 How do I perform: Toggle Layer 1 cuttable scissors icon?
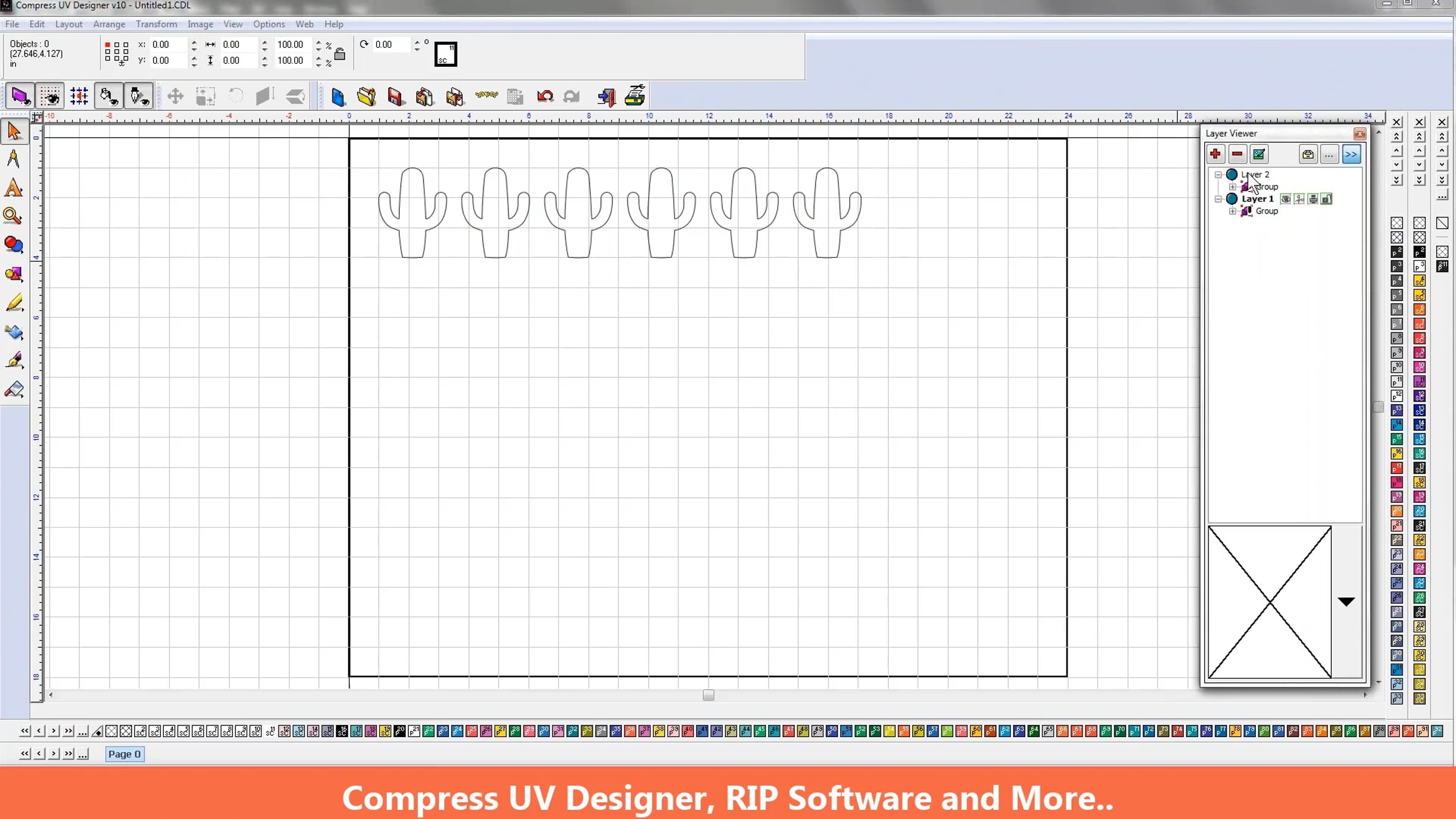click(x=1299, y=199)
